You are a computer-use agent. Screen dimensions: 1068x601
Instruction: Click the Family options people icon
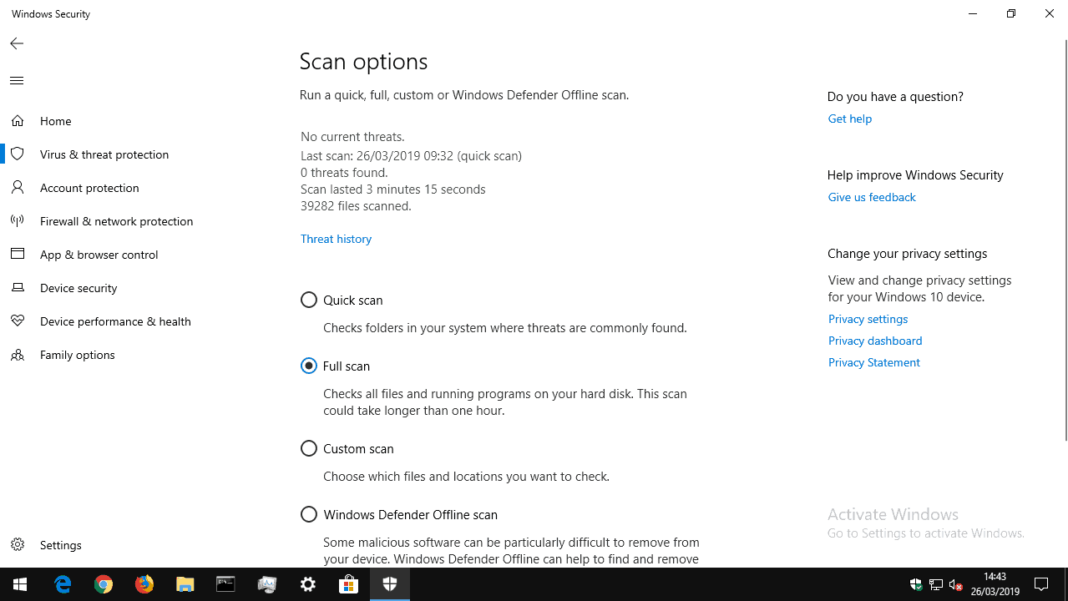[x=17, y=355]
